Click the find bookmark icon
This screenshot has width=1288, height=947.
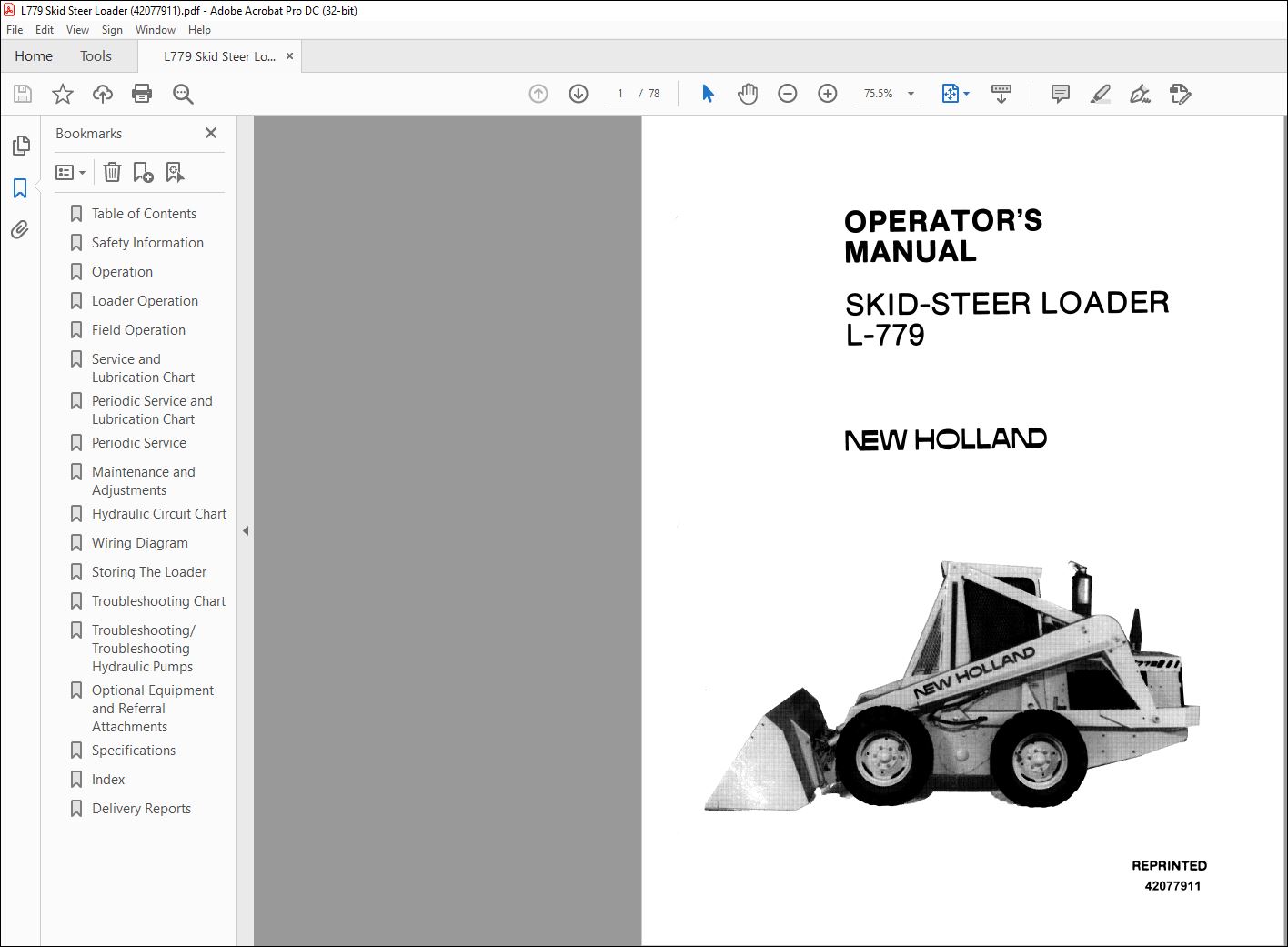click(175, 172)
